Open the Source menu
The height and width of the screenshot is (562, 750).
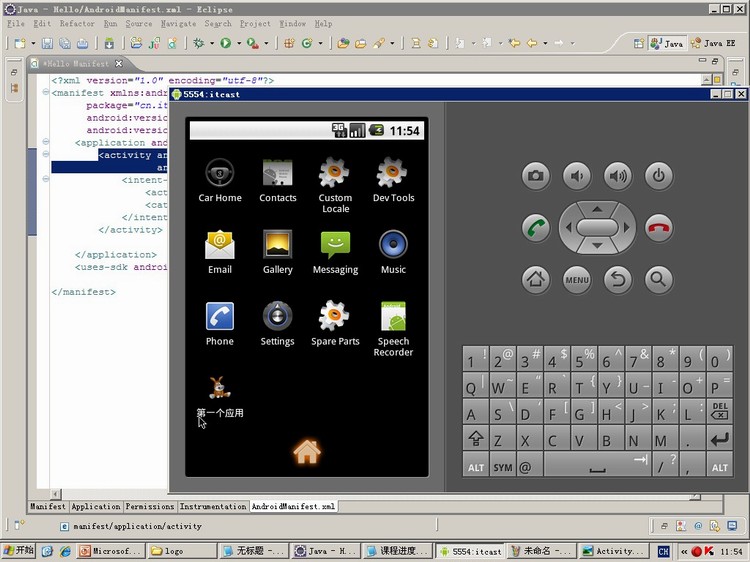[x=139, y=23]
